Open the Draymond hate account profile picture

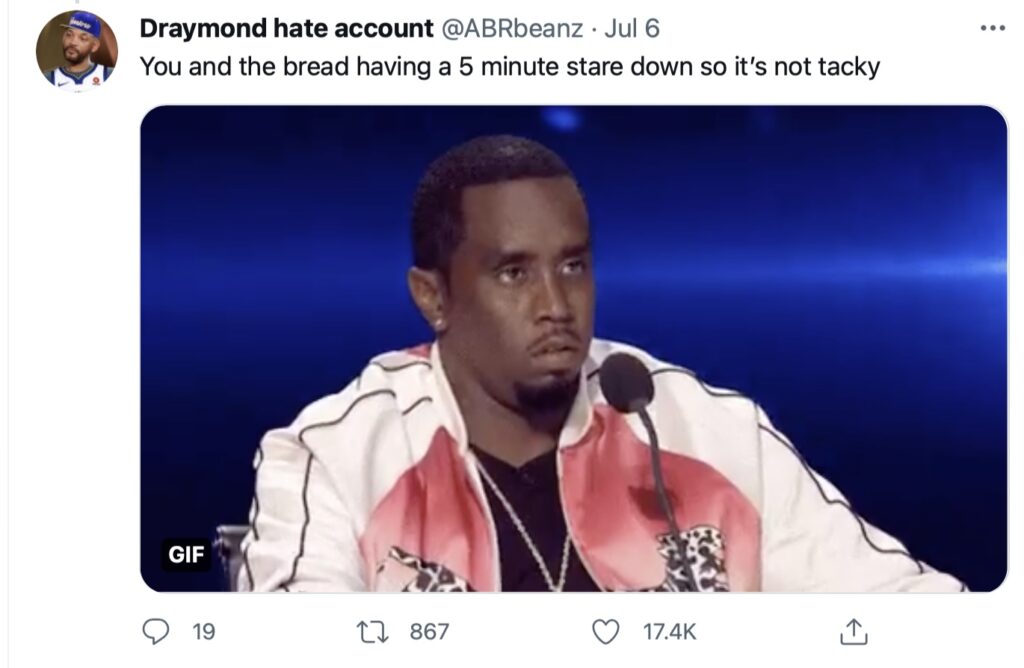pyautogui.click(x=77, y=50)
